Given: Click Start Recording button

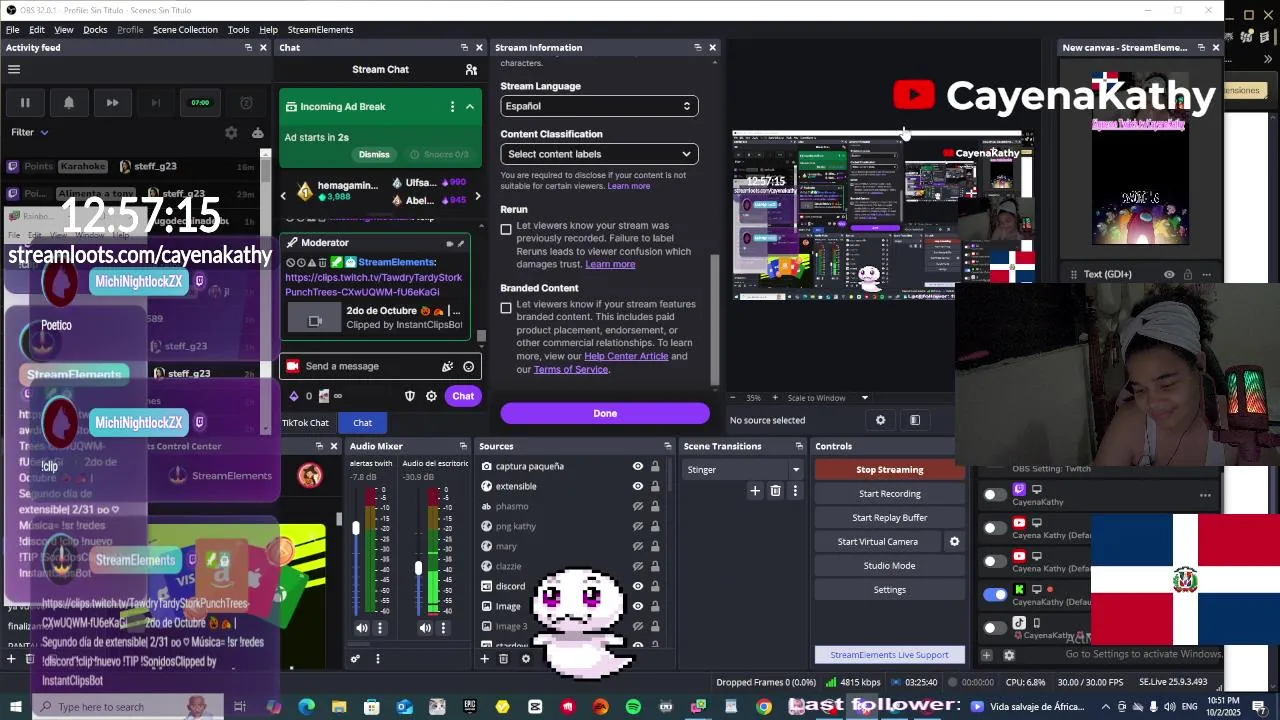Looking at the screenshot, I should pos(889,493).
